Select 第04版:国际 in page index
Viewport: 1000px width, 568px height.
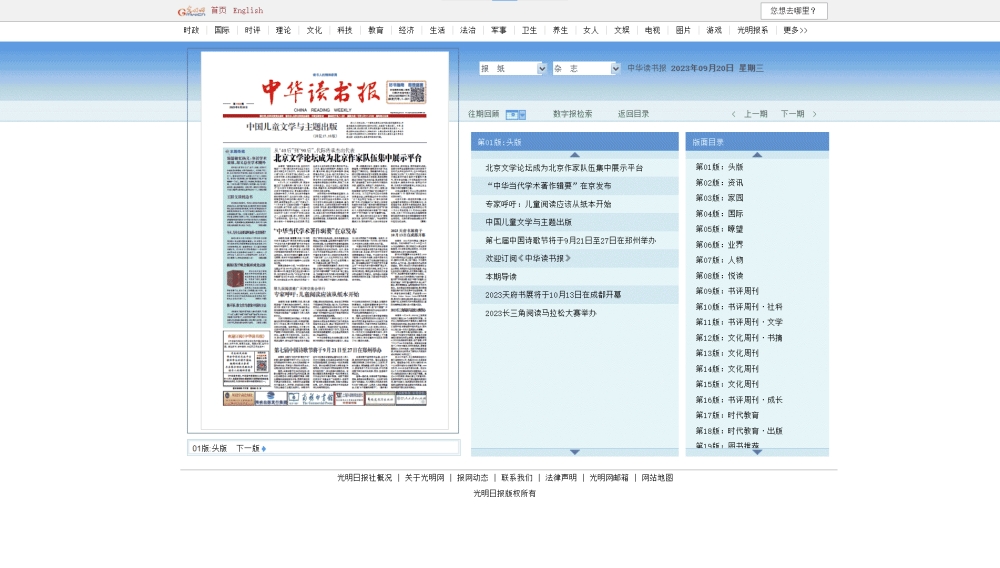[x=719, y=214]
